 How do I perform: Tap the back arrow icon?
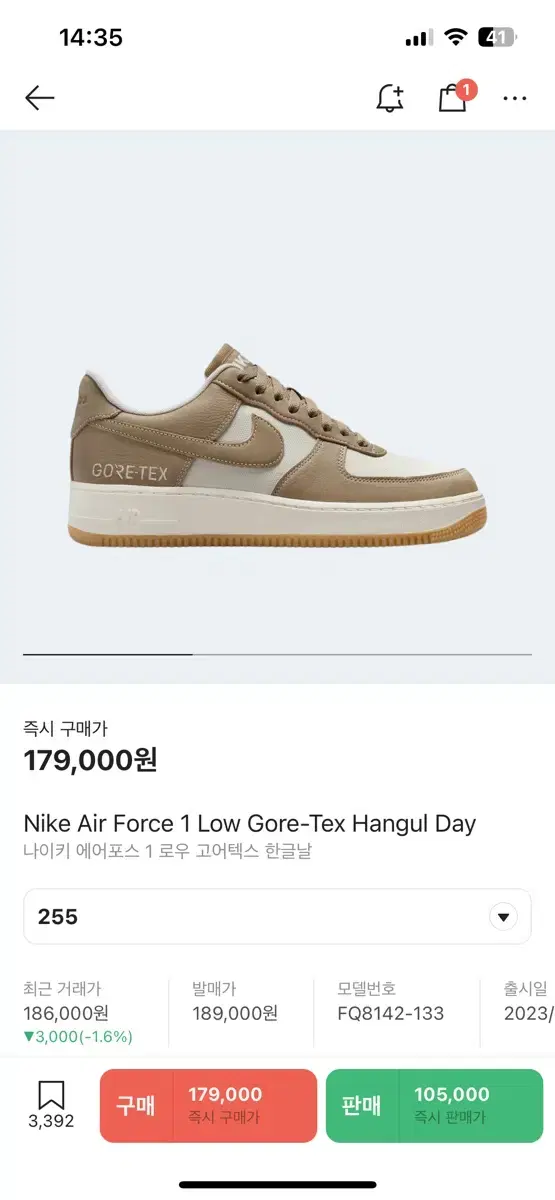pyautogui.click(x=39, y=97)
